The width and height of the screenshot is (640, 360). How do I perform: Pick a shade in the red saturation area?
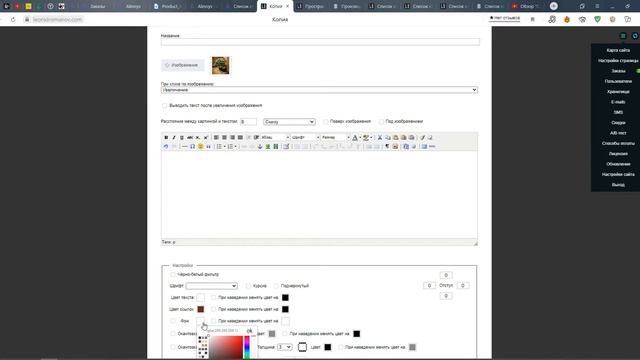pyautogui.click(x=226, y=348)
